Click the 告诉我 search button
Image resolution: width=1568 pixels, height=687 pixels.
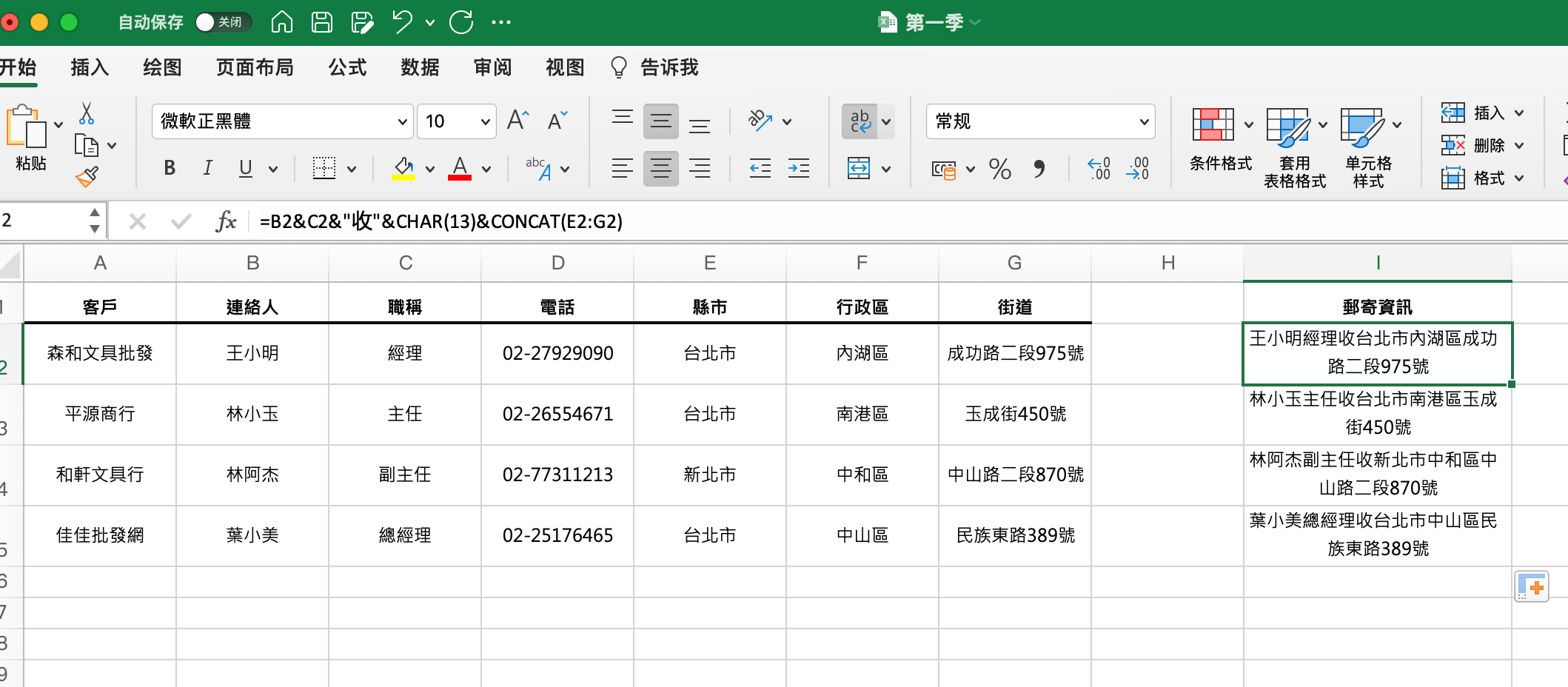(x=654, y=67)
